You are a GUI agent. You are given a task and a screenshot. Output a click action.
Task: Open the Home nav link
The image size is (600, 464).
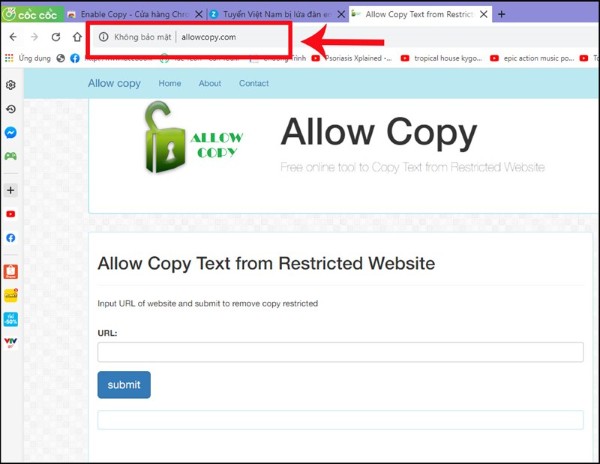tap(170, 83)
